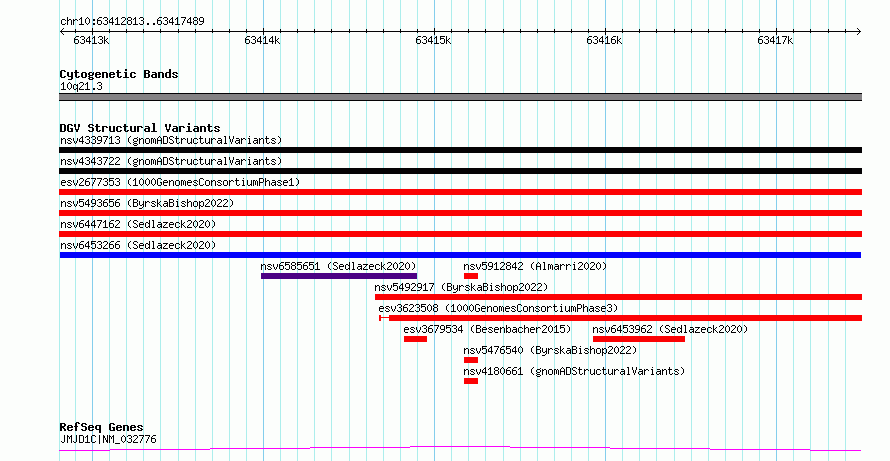890x461 pixels.
Task: Select the small red bar under nsv5912842
Action: 471,276
